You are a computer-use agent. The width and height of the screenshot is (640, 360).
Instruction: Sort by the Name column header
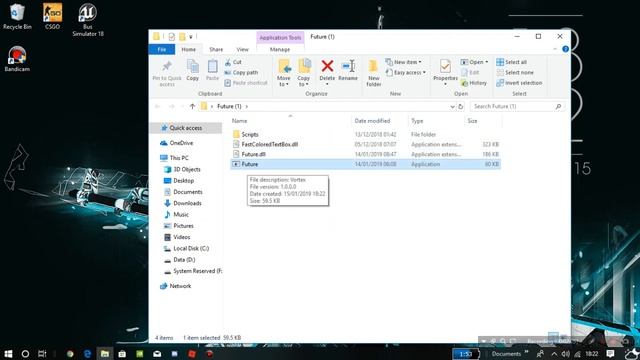291,121
